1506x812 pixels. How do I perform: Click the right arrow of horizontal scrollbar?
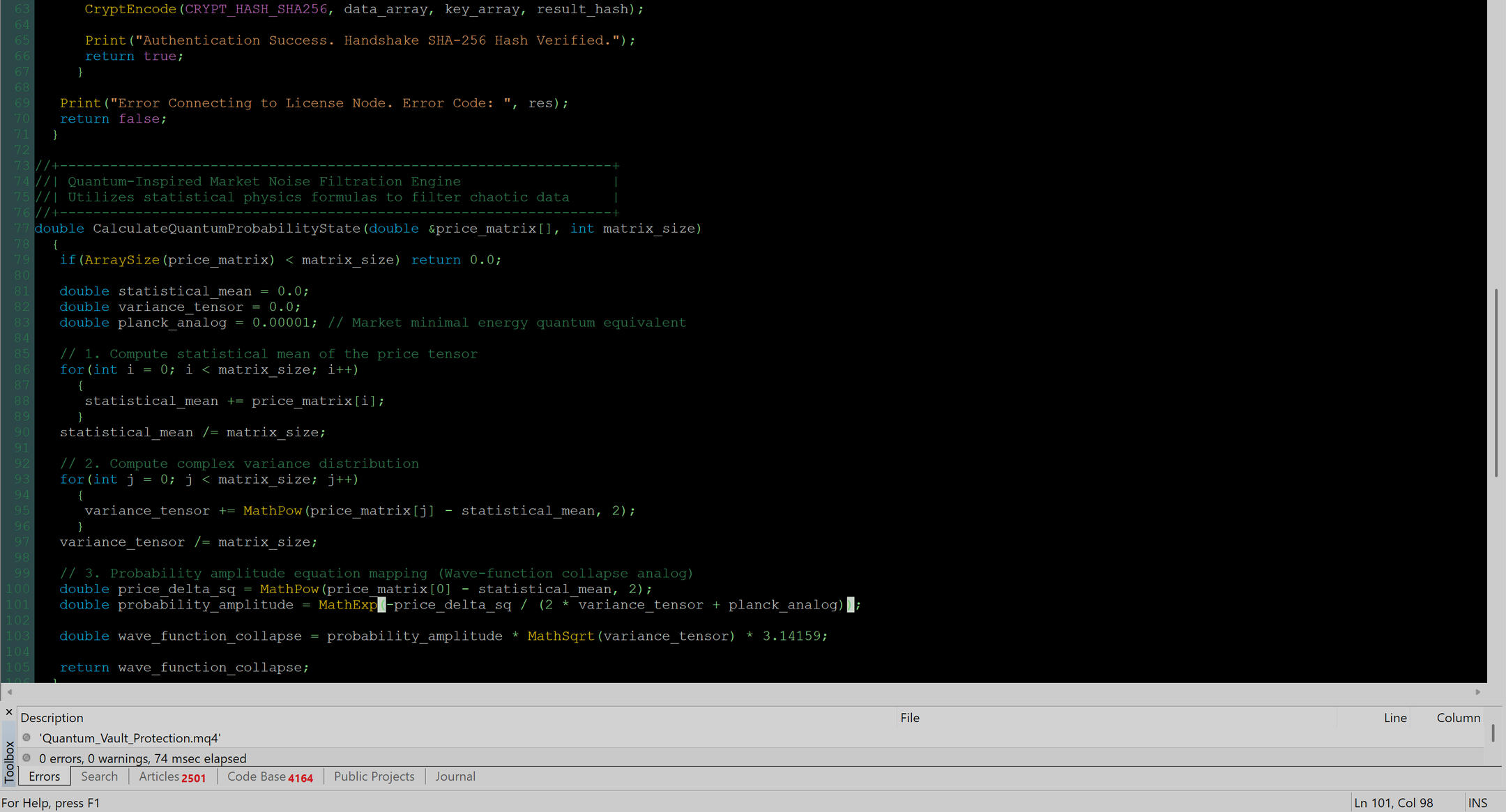click(x=1477, y=692)
